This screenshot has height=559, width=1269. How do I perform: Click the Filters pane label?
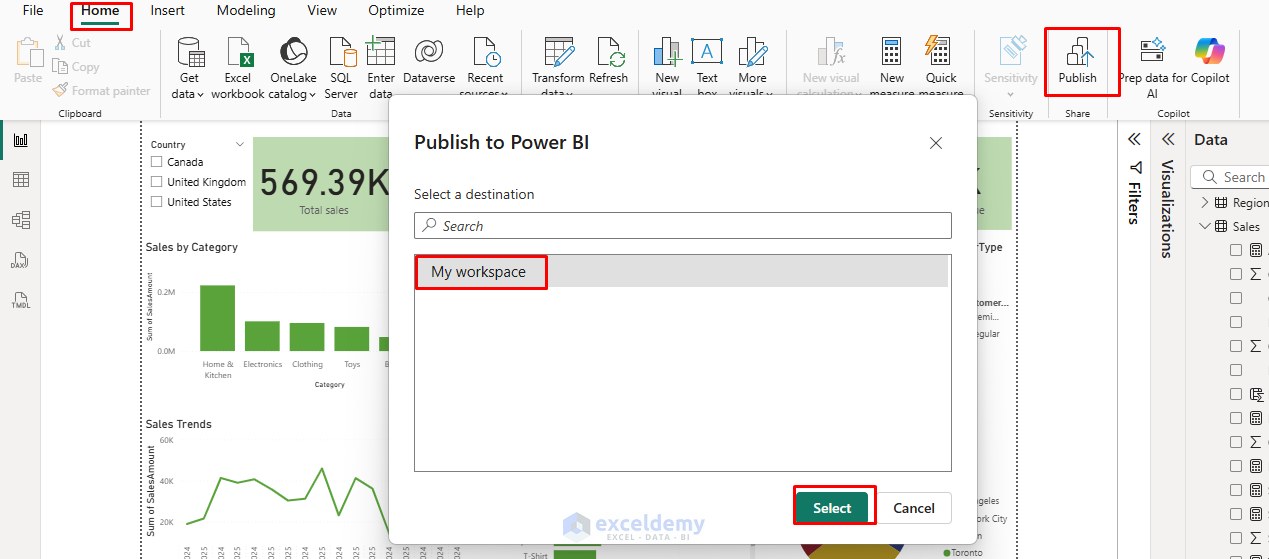[1134, 203]
